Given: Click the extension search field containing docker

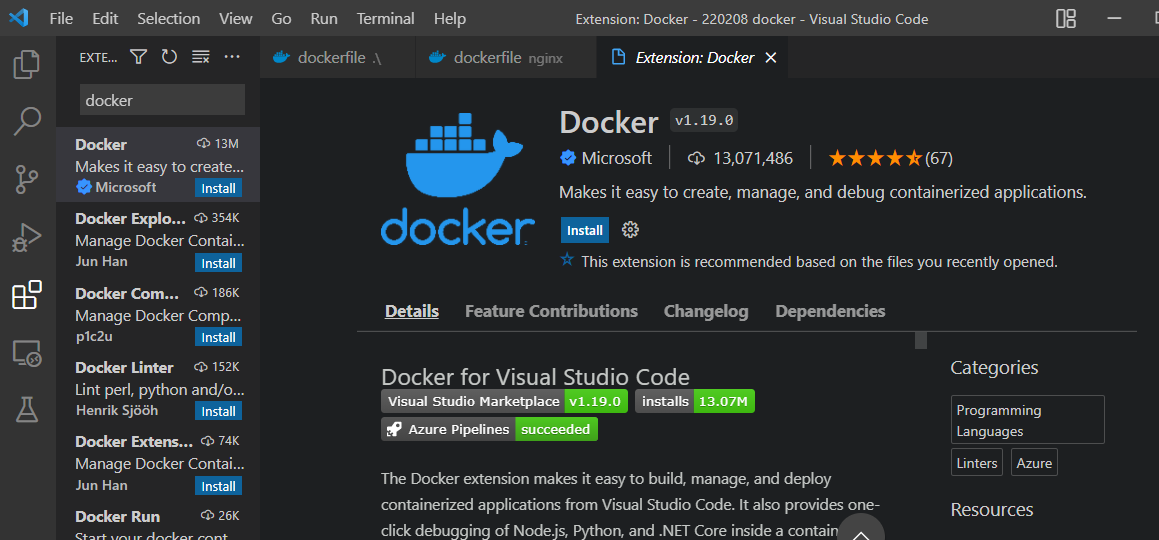Looking at the screenshot, I should click(162, 100).
